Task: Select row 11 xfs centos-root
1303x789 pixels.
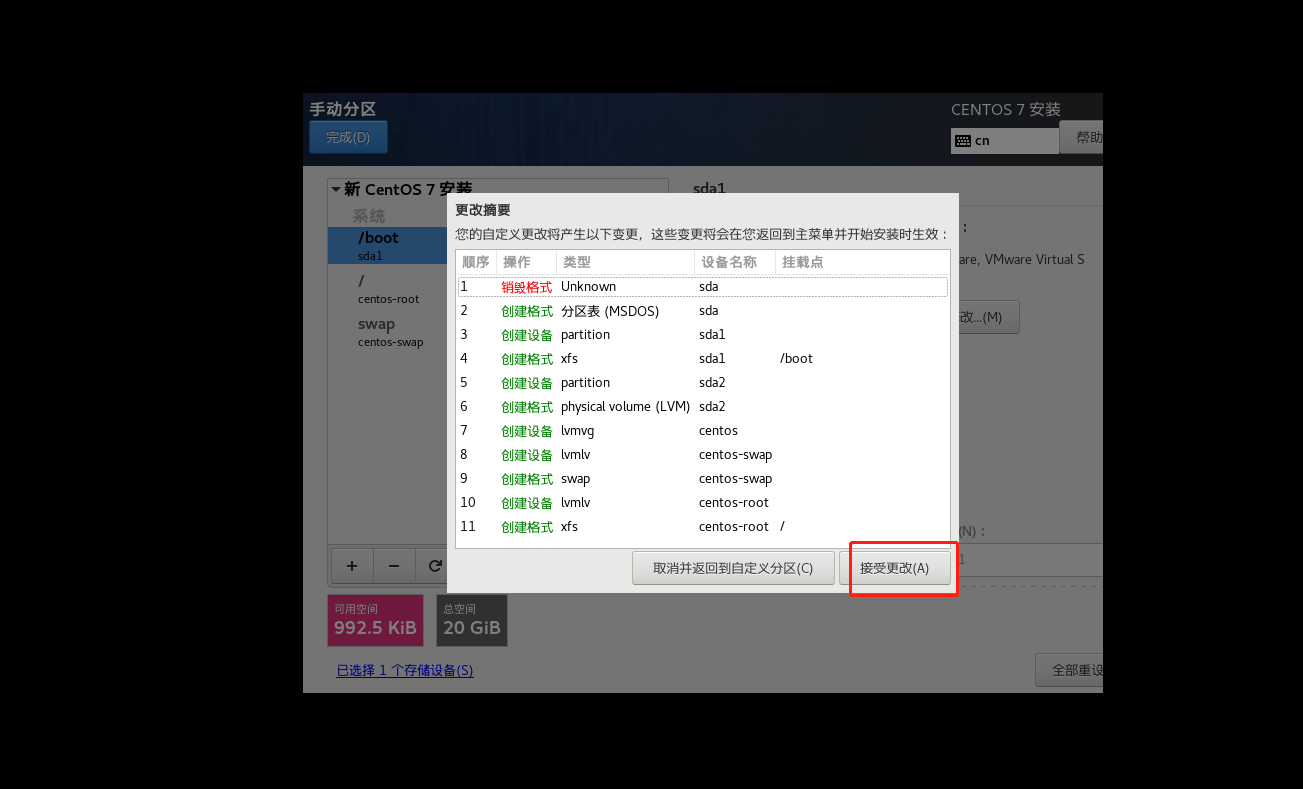Action: click(x=702, y=527)
